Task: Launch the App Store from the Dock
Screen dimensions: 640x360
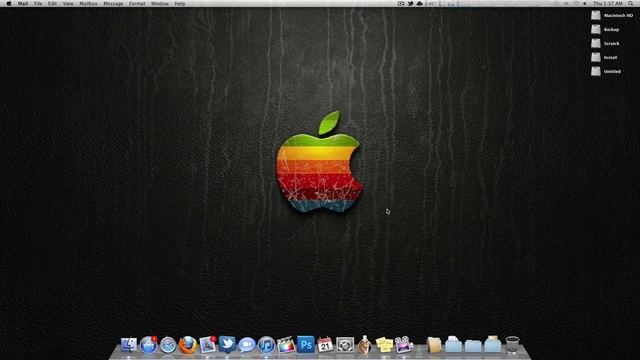Action: point(149,344)
